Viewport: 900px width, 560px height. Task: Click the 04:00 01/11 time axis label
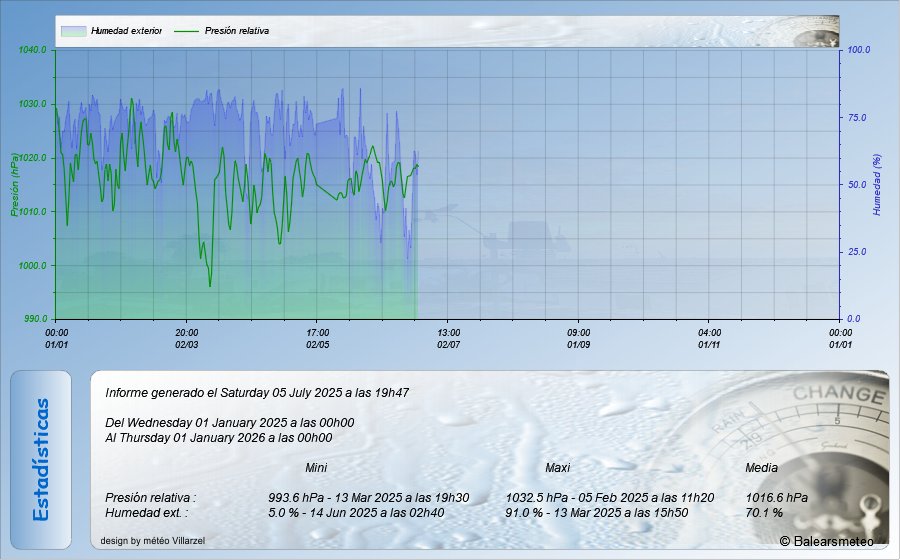709,339
